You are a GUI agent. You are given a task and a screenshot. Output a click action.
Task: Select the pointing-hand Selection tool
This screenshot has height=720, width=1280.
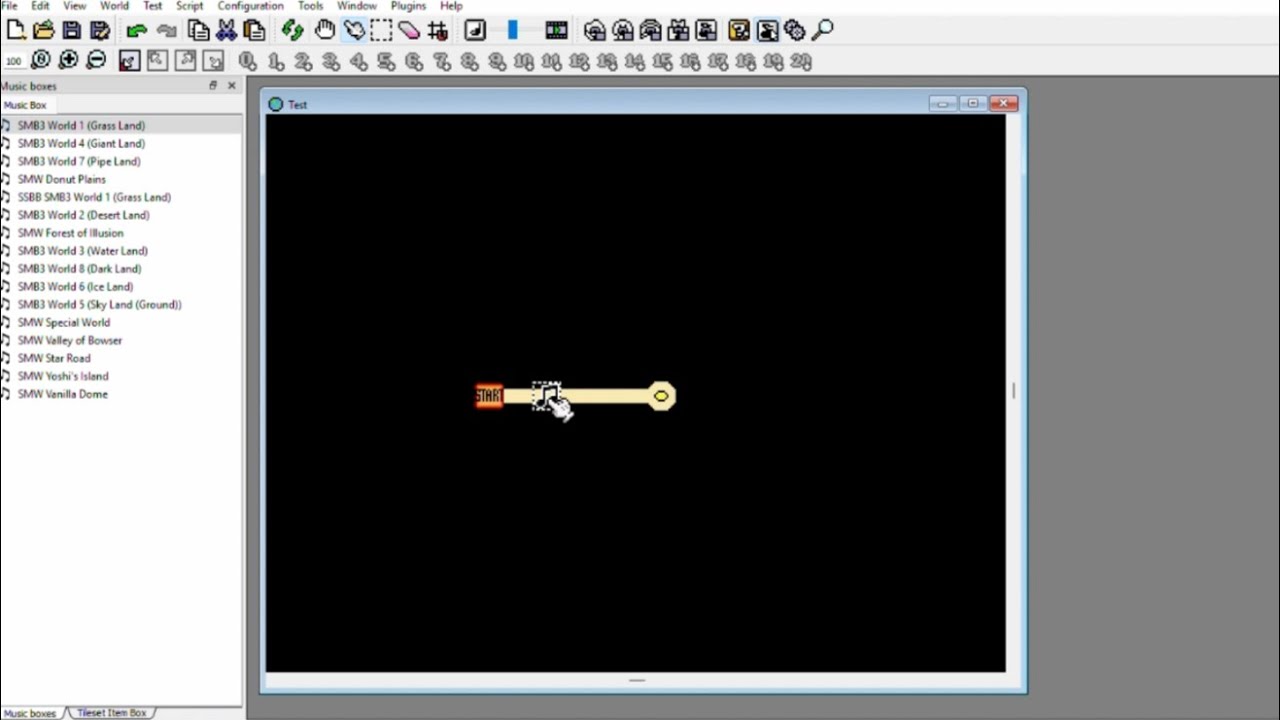click(x=353, y=30)
